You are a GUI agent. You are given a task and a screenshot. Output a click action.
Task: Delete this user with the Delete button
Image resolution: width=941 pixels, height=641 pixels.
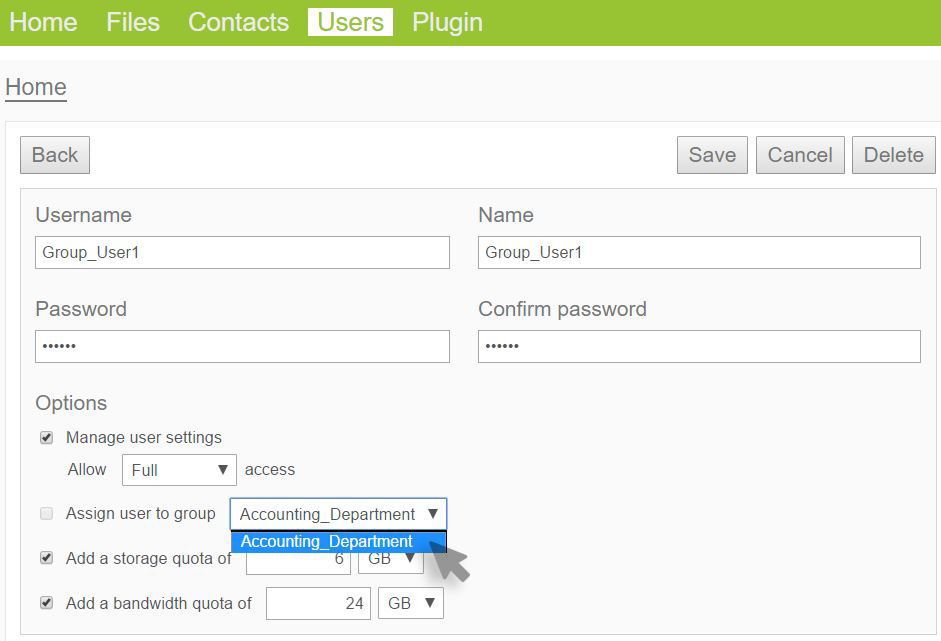coord(893,155)
